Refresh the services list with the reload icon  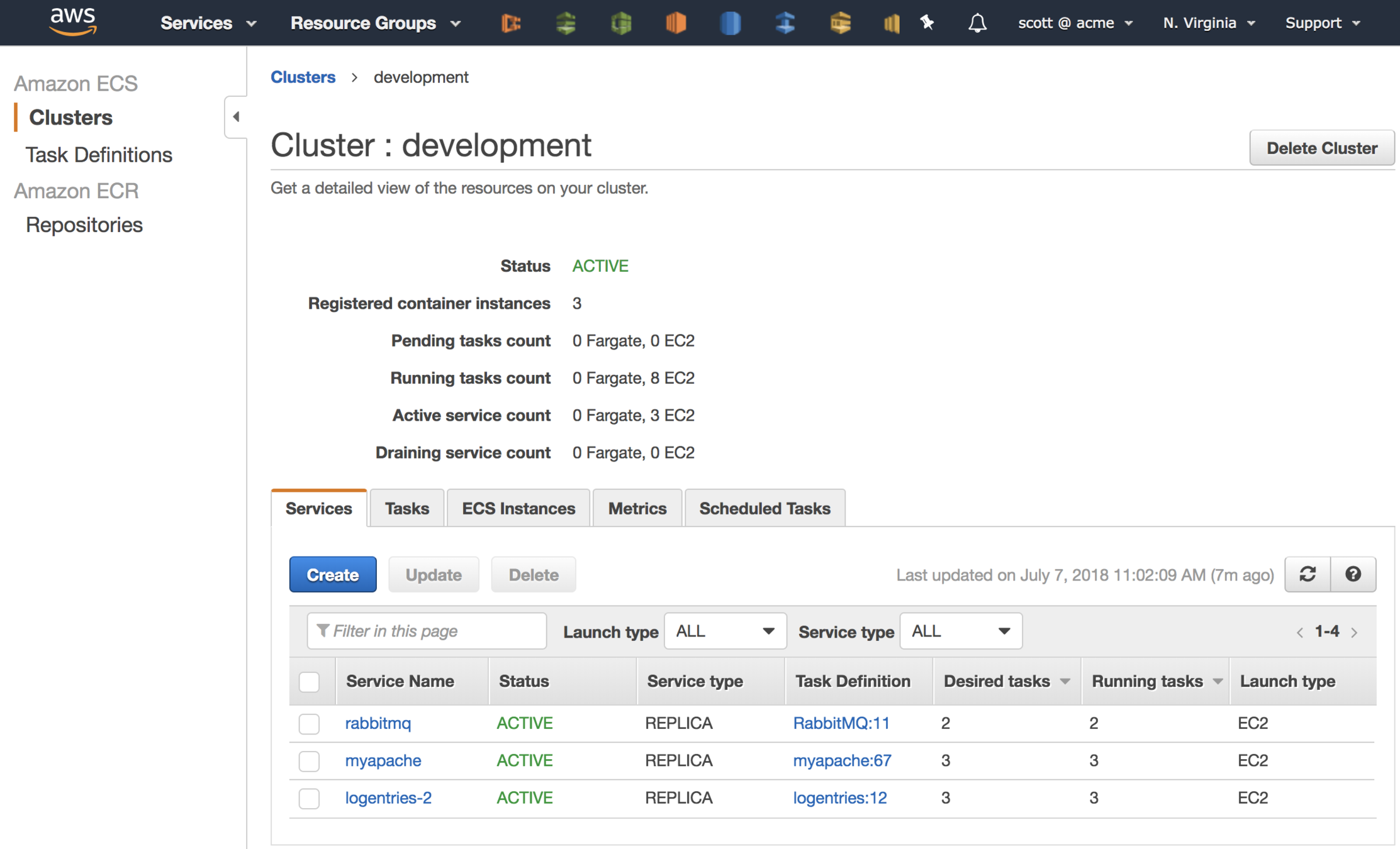[x=1308, y=574]
